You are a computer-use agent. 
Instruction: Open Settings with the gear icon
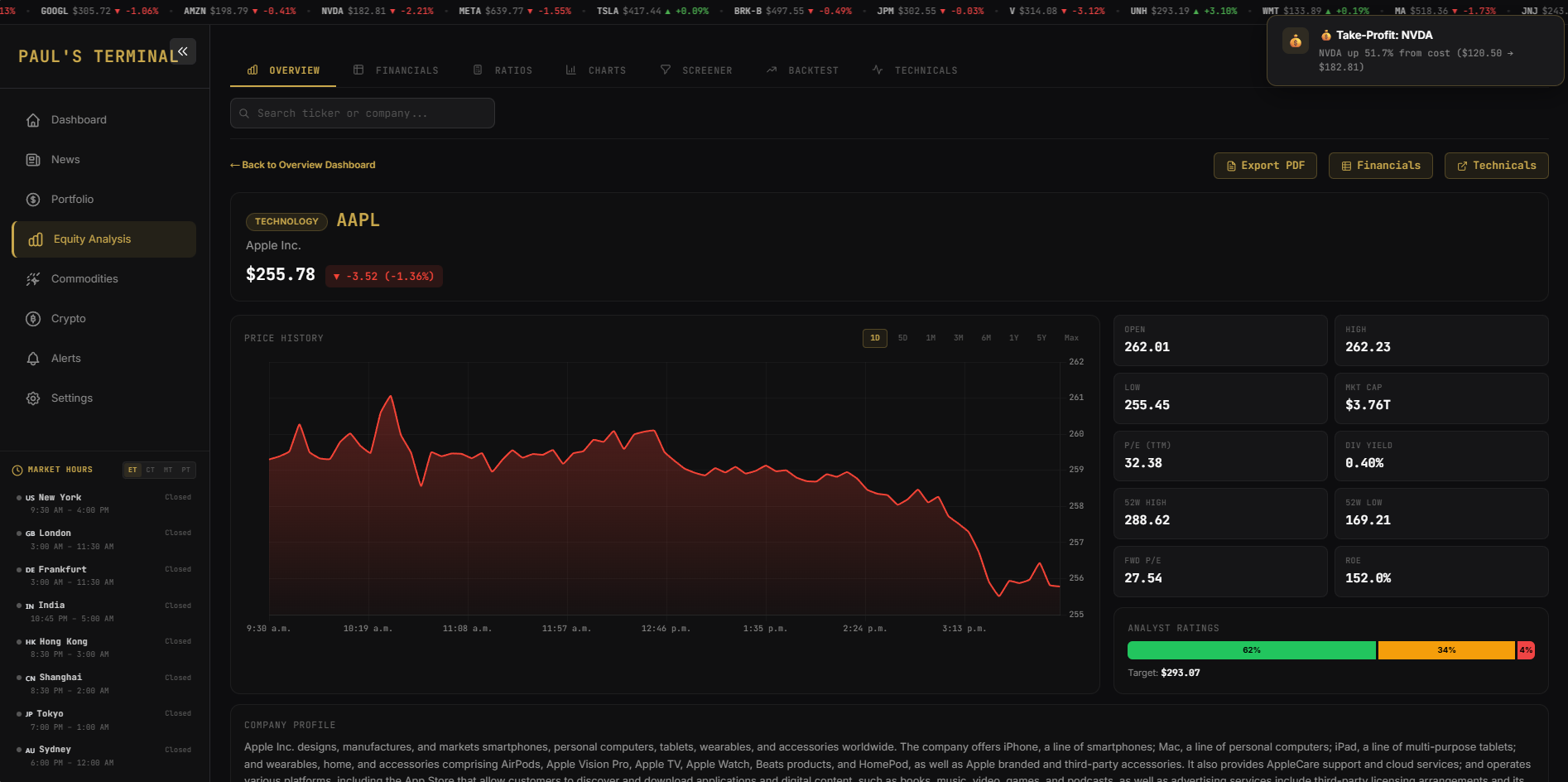(x=33, y=398)
